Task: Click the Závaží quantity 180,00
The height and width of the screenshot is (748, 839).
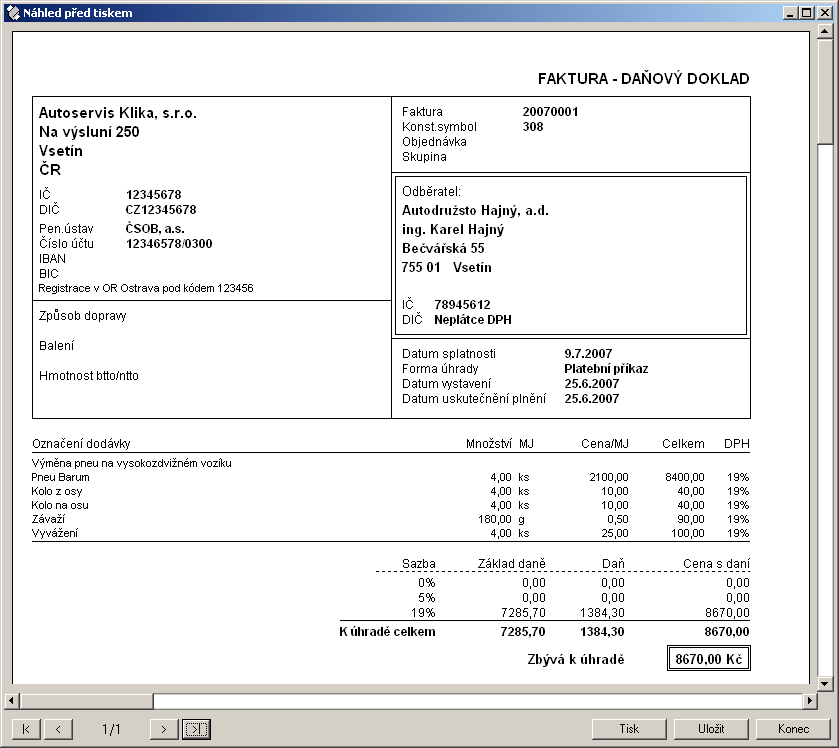Action: tap(495, 519)
